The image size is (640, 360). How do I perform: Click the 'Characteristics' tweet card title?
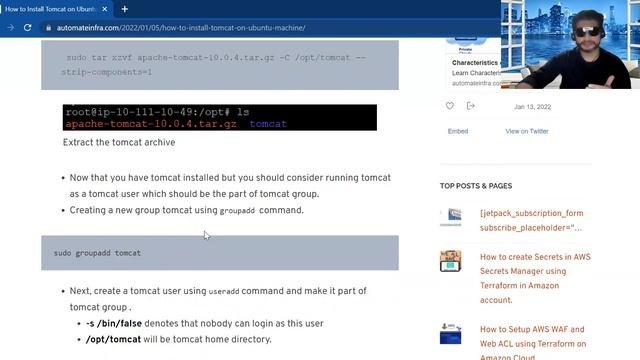(x=475, y=62)
